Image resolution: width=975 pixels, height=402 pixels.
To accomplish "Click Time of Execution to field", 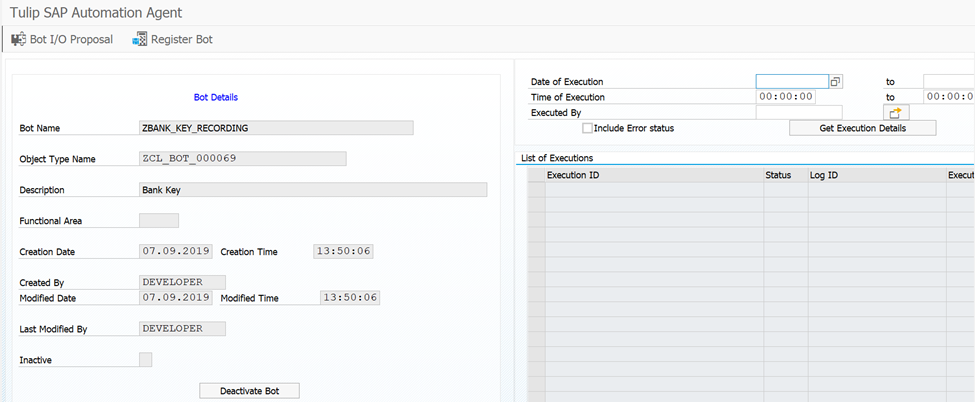I will pos(949,97).
